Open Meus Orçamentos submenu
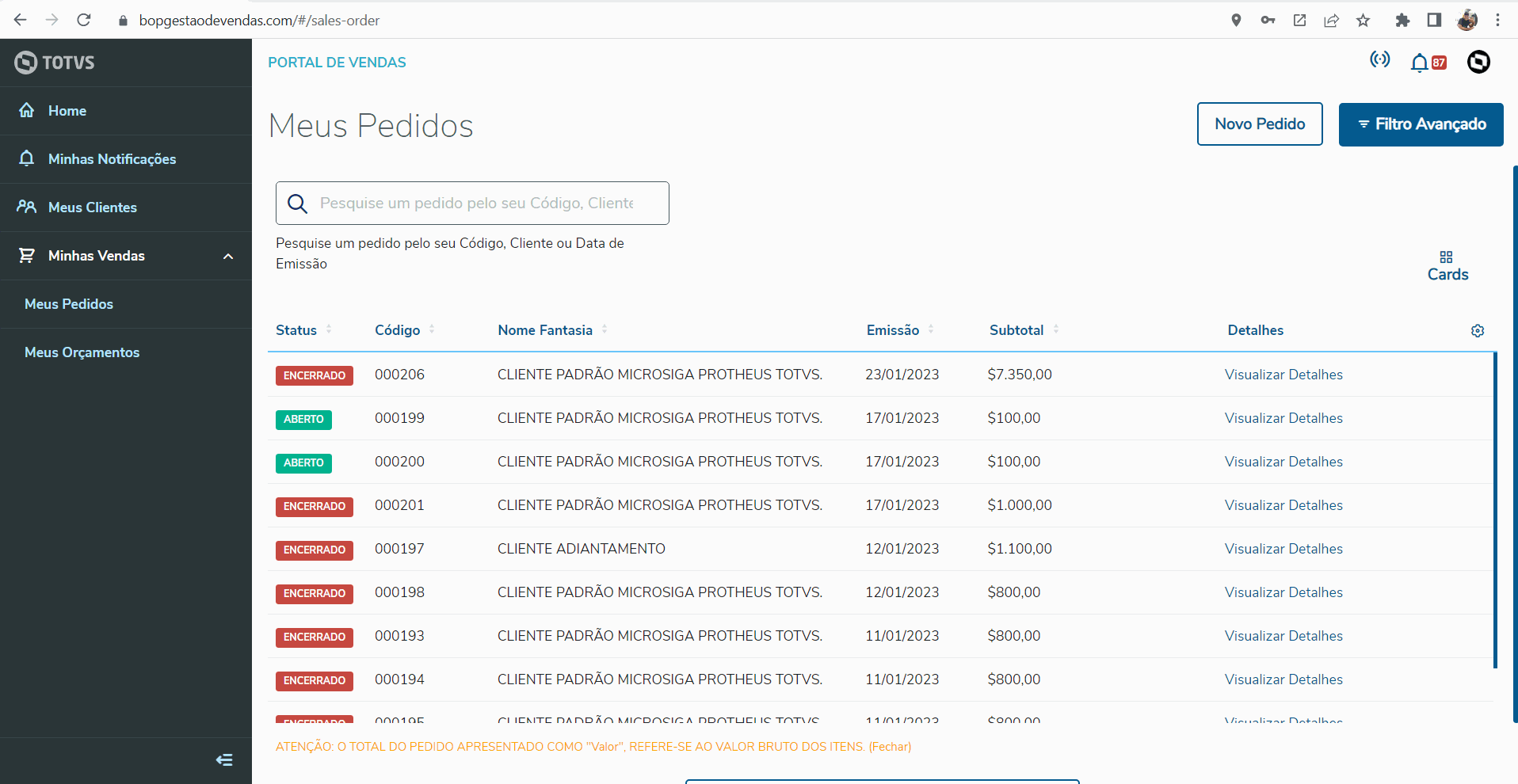The height and width of the screenshot is (784, 1518). click(x=82, y=352)
